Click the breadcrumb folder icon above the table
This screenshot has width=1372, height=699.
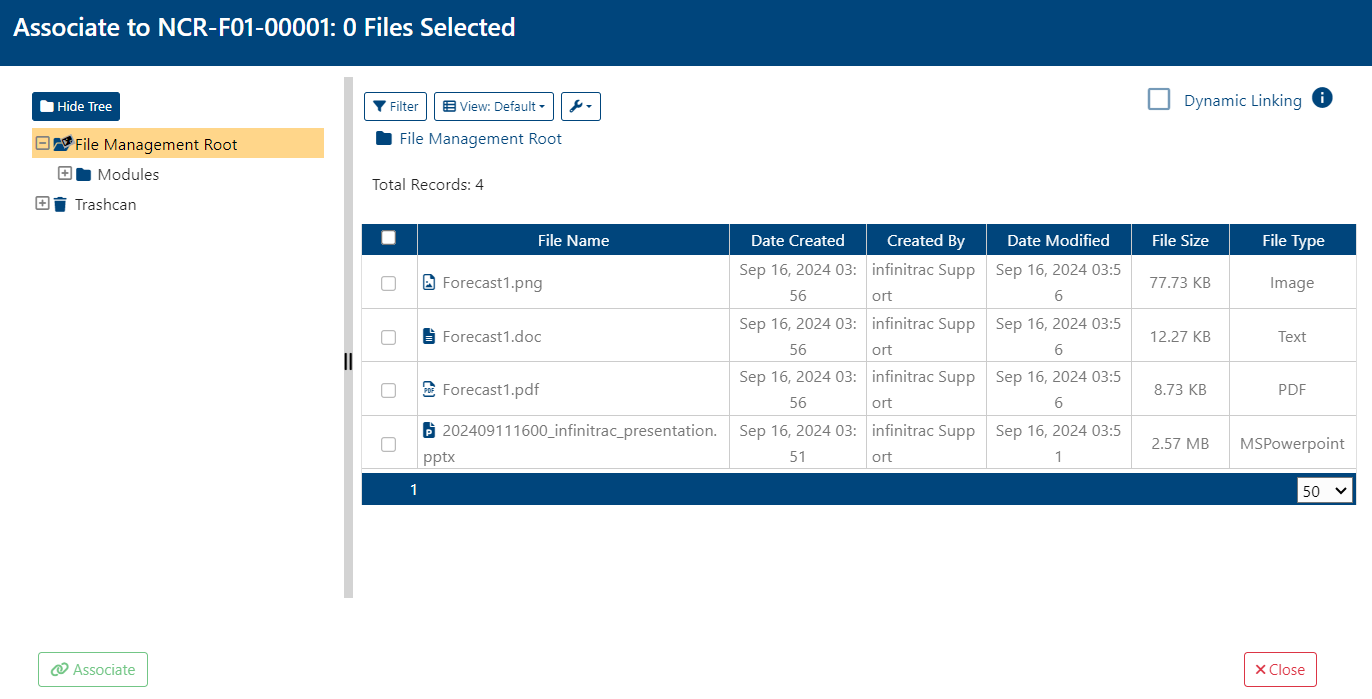pos(384,139)
